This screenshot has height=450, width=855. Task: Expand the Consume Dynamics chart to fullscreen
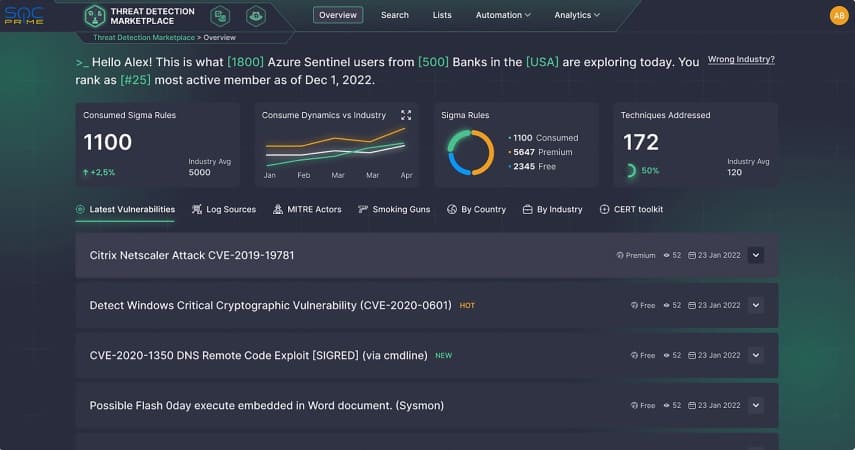(406, 115)
